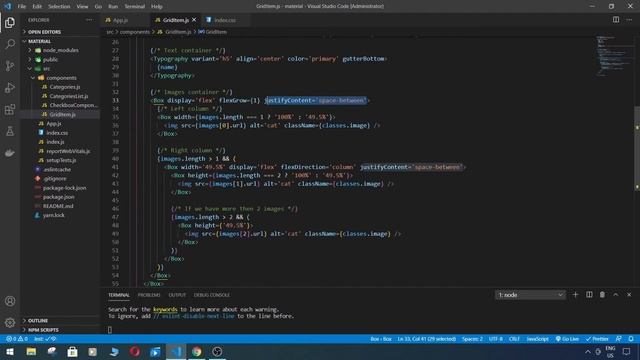Open the Help menu

157,6
